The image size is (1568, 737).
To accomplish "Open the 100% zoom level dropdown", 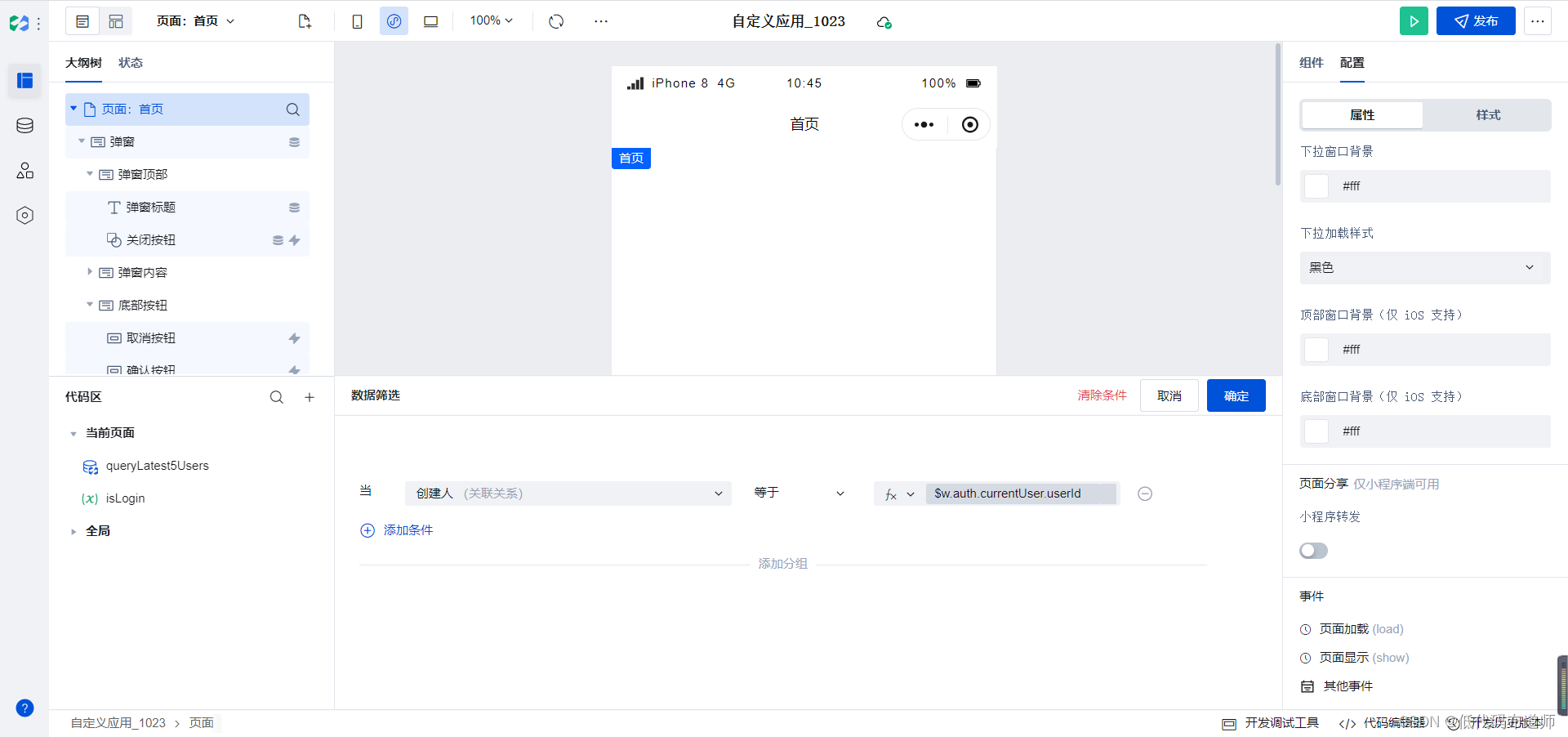I will 492,20.
